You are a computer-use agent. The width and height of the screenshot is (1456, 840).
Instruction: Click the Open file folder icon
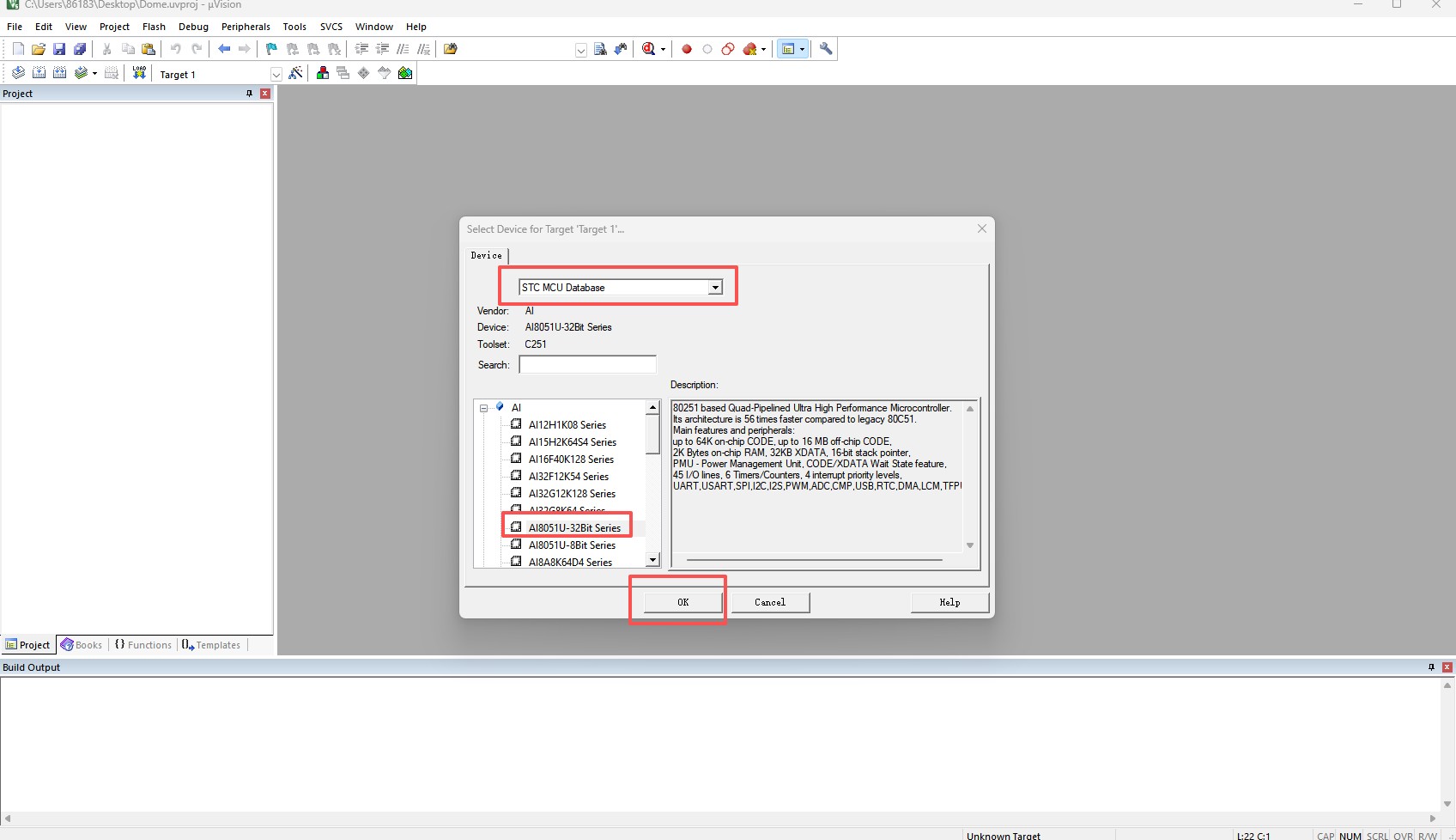pyautogui.click(x=39, y=49)
